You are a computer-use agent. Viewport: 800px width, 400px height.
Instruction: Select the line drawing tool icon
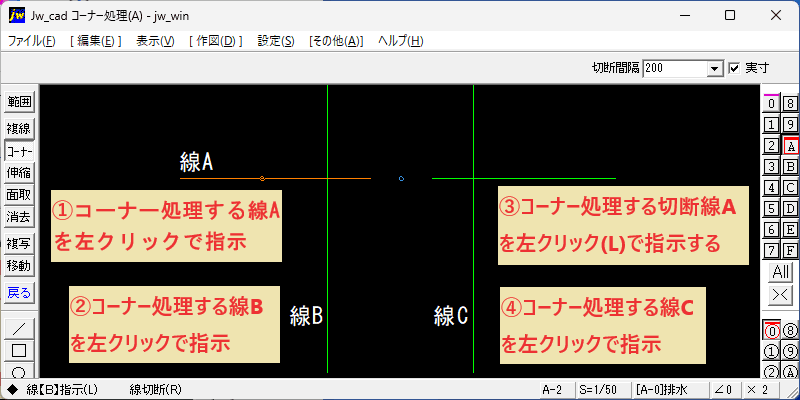coord(19,329)
